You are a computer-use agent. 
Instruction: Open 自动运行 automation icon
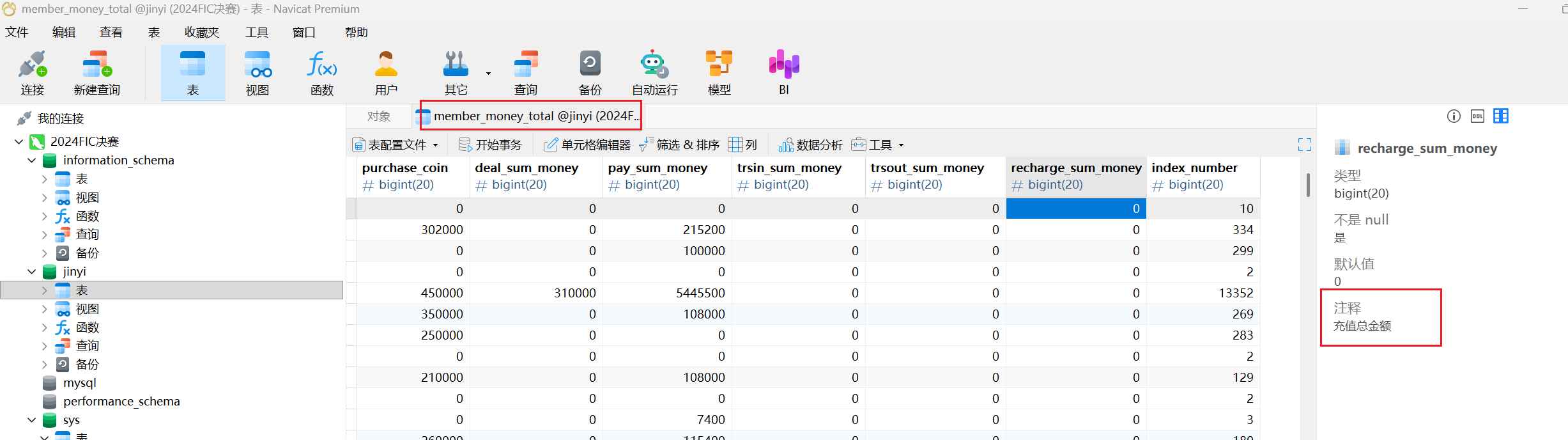[654, 72]
